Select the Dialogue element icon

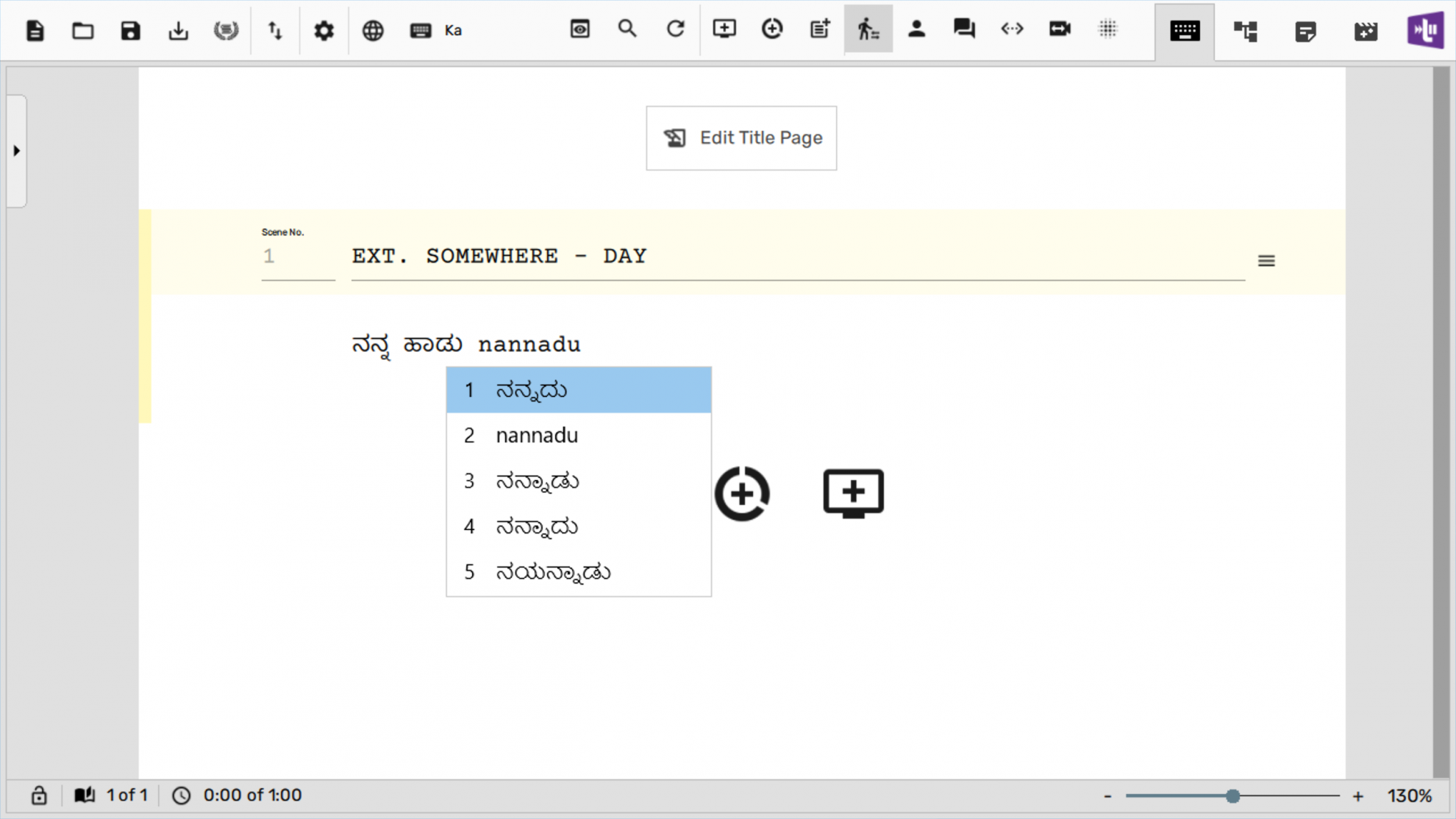(x=963, y=29)
